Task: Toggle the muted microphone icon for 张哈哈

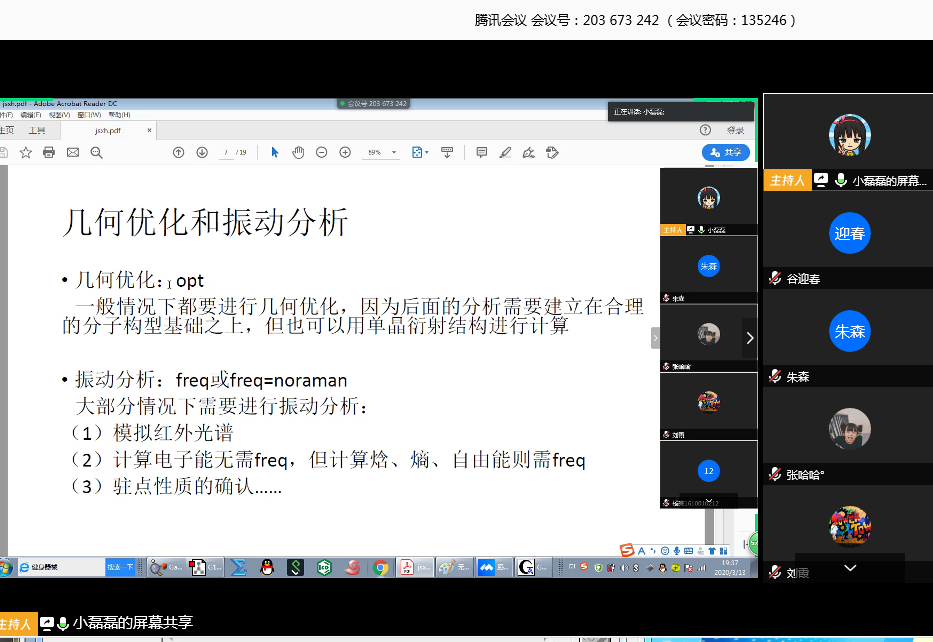Action: click(775, 474)
